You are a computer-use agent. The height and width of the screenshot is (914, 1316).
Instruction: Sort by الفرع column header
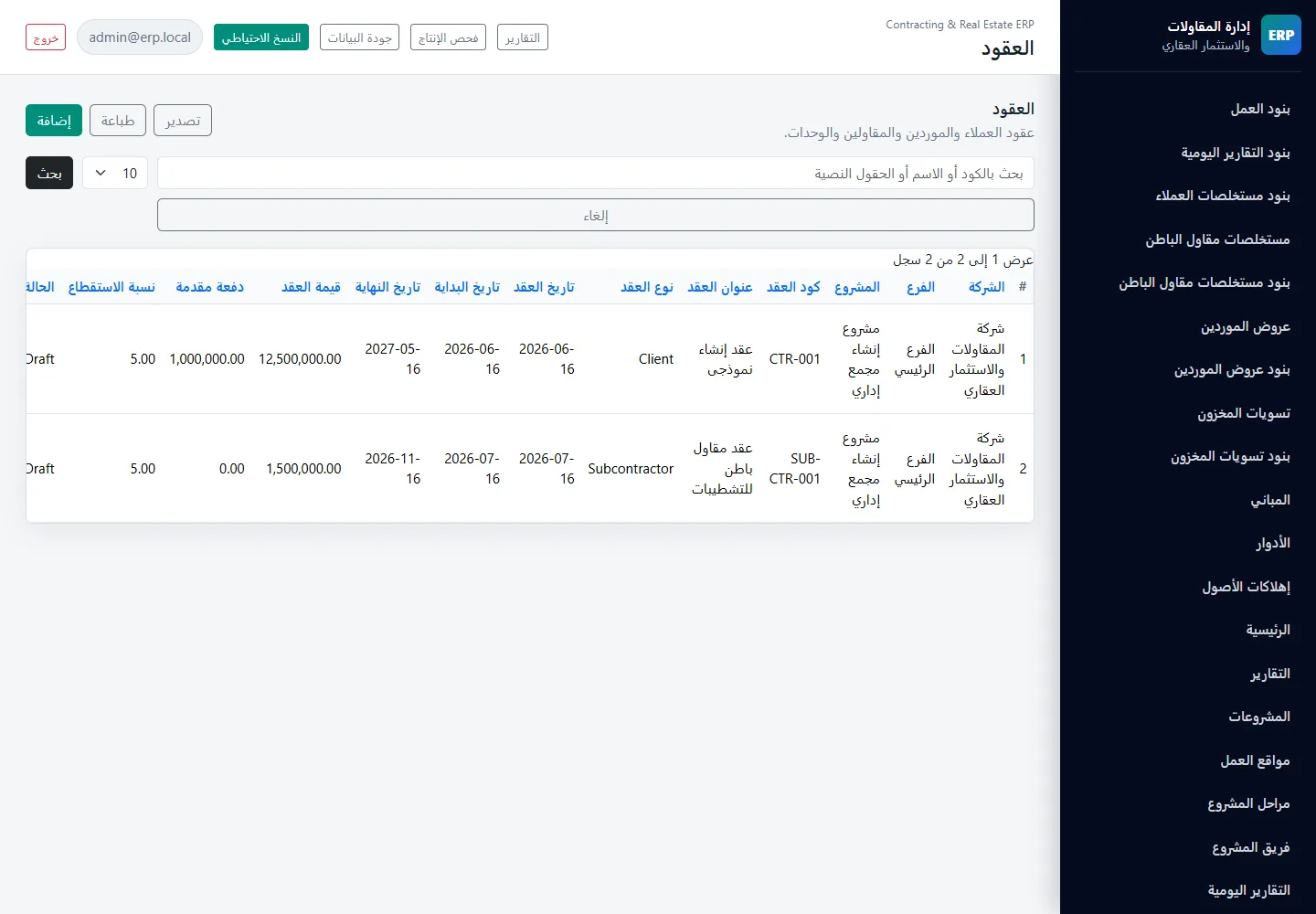tap(920, 287)
